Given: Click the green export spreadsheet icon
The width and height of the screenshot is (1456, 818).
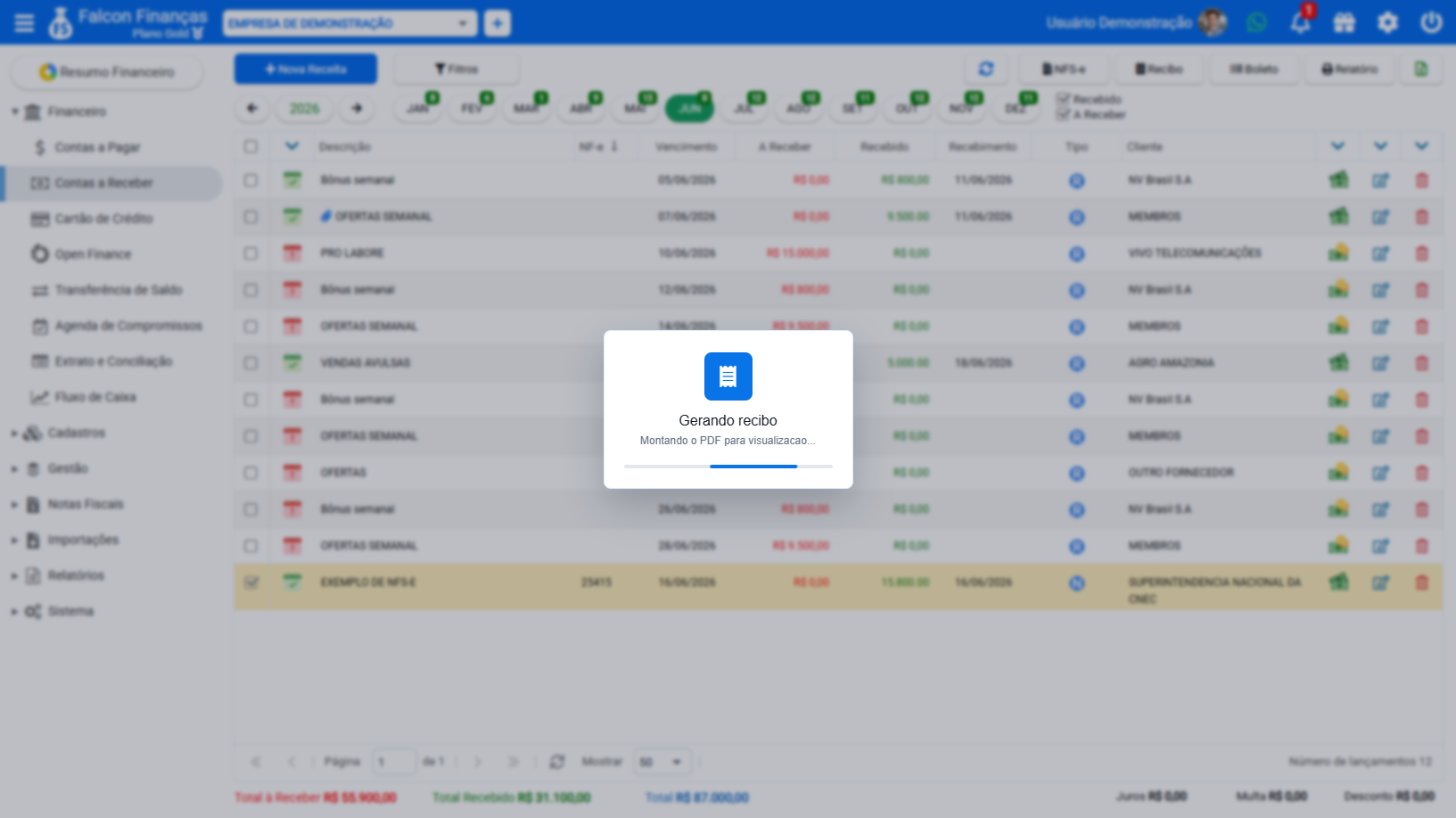Looking at the screenshot, I should (x=1421, y=69).
